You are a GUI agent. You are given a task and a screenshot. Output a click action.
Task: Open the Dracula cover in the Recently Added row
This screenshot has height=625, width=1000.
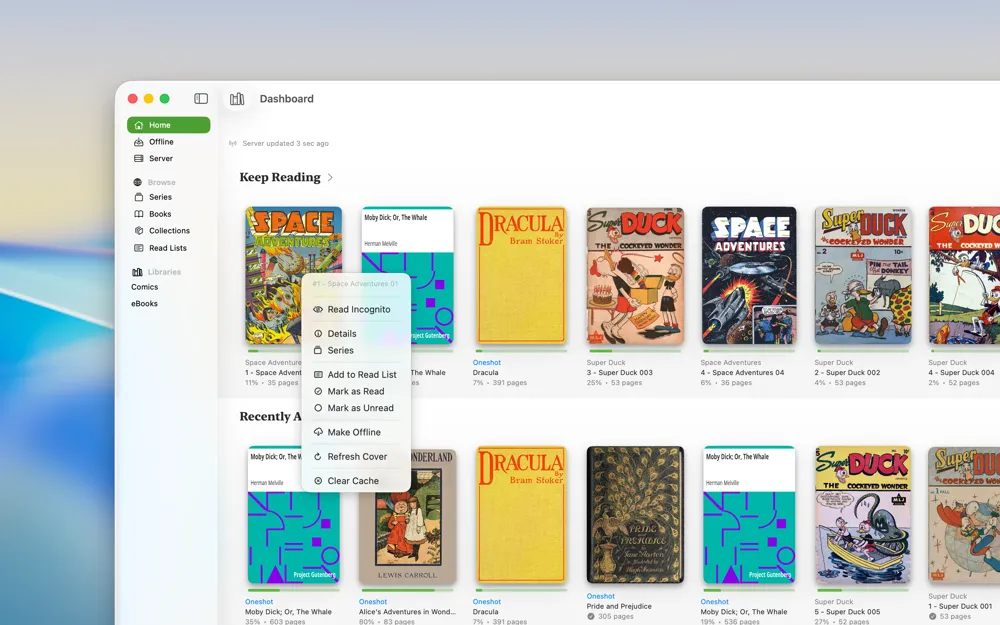coord(522,515)
